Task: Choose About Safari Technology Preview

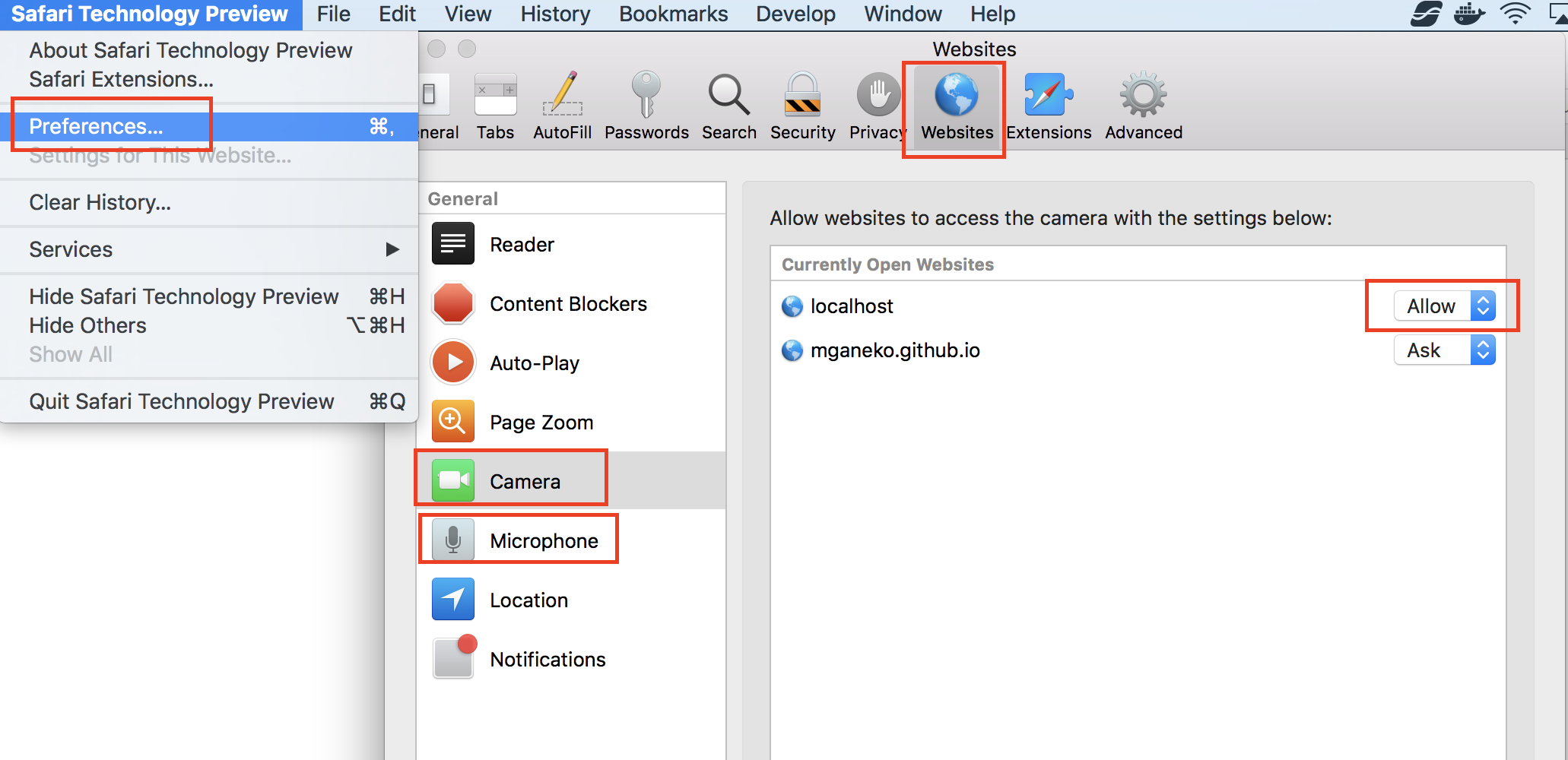Action: tap(209, 50)
